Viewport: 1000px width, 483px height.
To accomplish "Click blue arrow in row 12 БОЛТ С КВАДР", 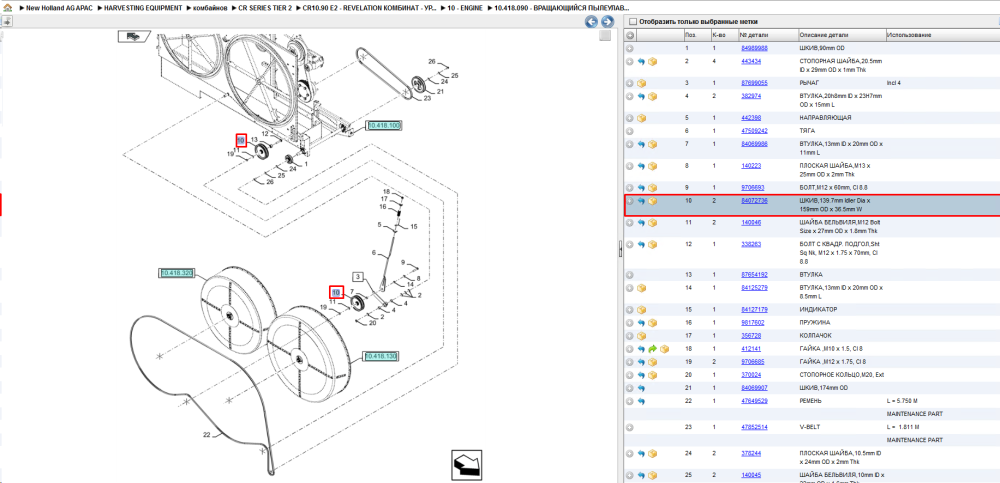I will click(642, 244).
